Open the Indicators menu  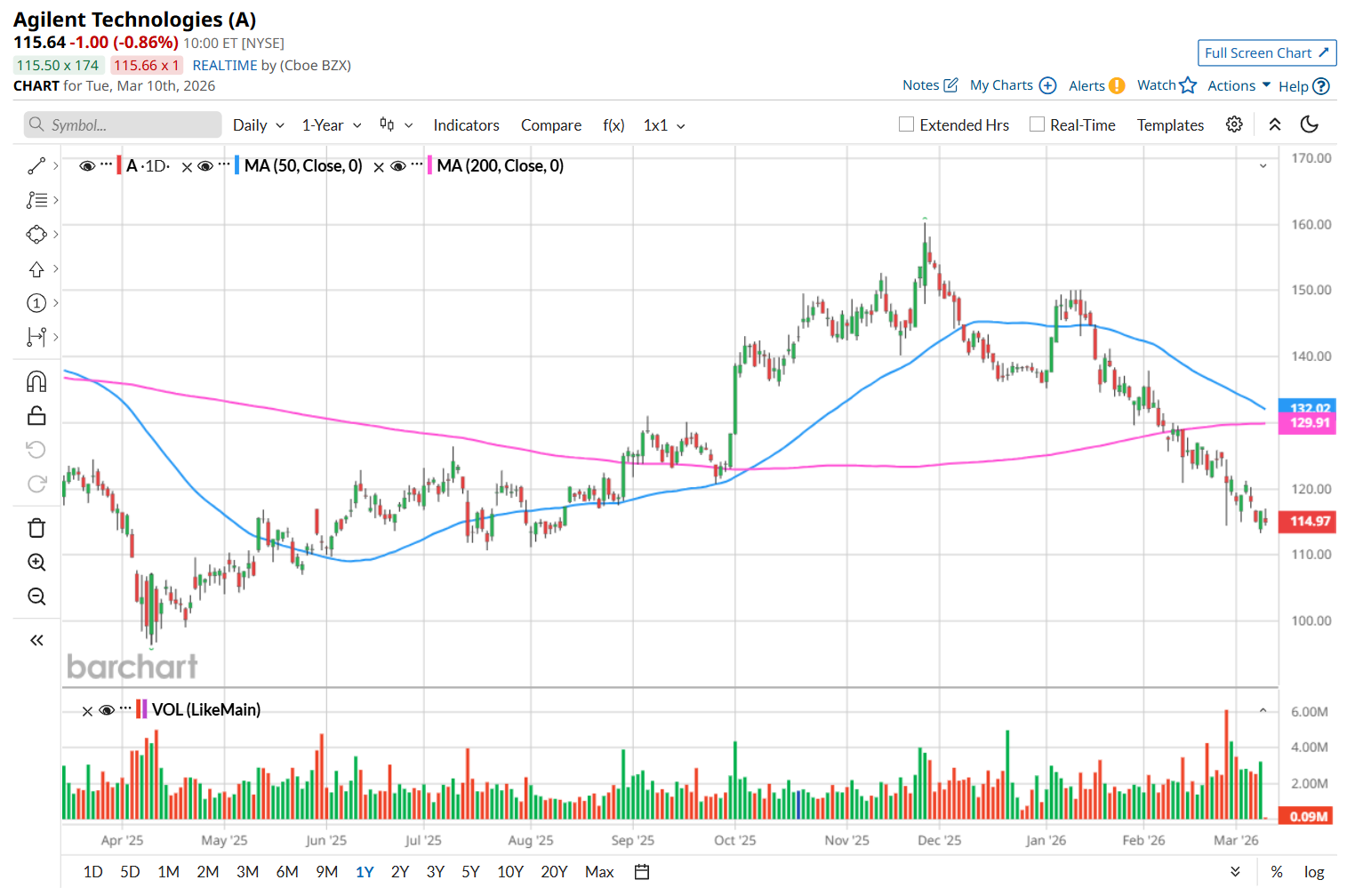point(466,125)
